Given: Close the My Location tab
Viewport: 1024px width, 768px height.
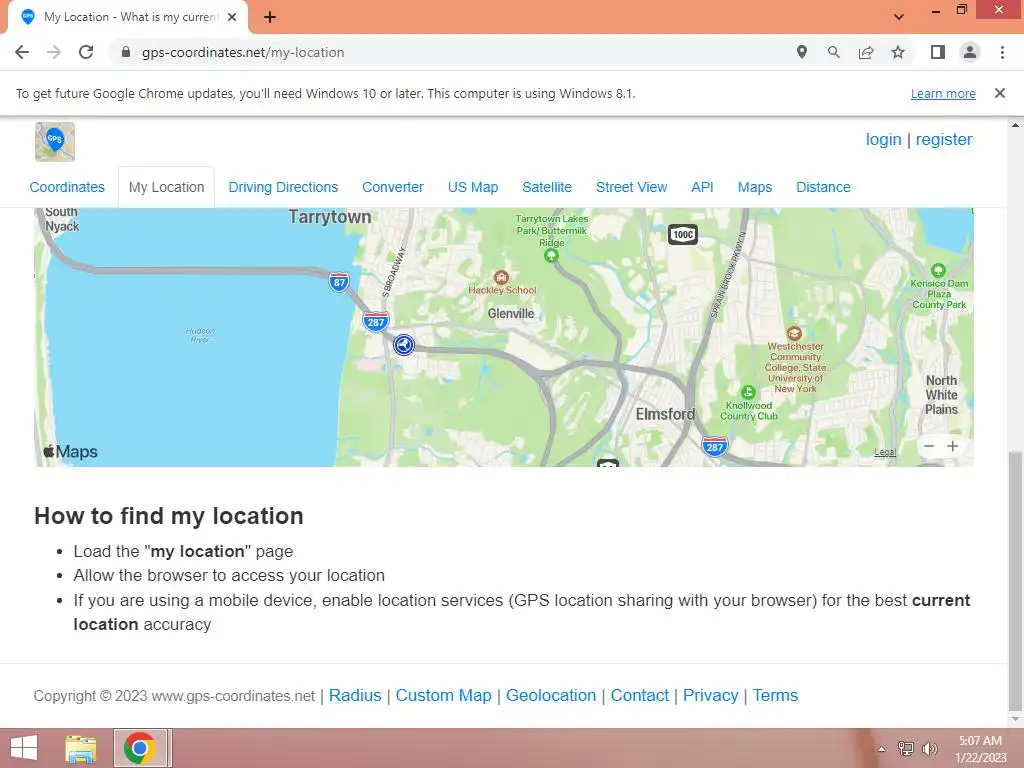Looking at the screenshot, I should click(x=232, y=17).
